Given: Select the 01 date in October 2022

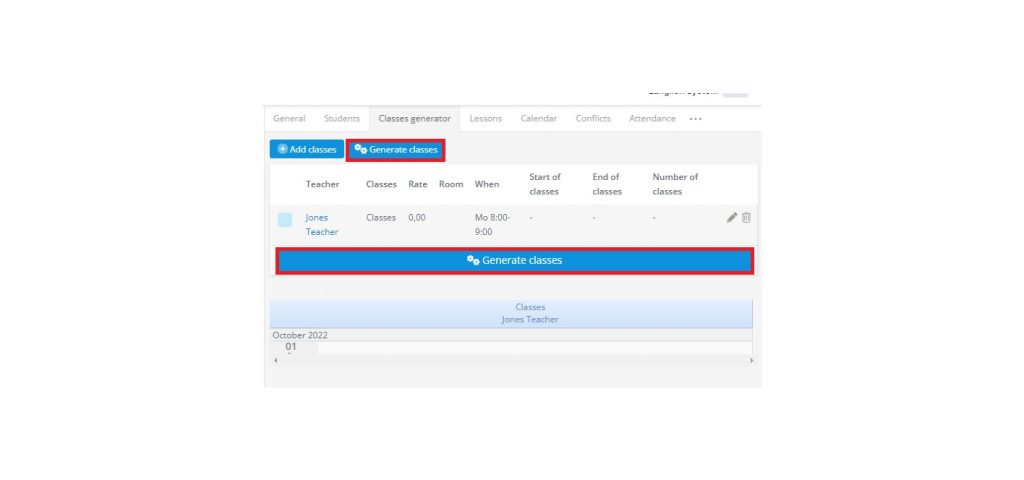Looking at the screenshot, I should click(x=291, y=346).
